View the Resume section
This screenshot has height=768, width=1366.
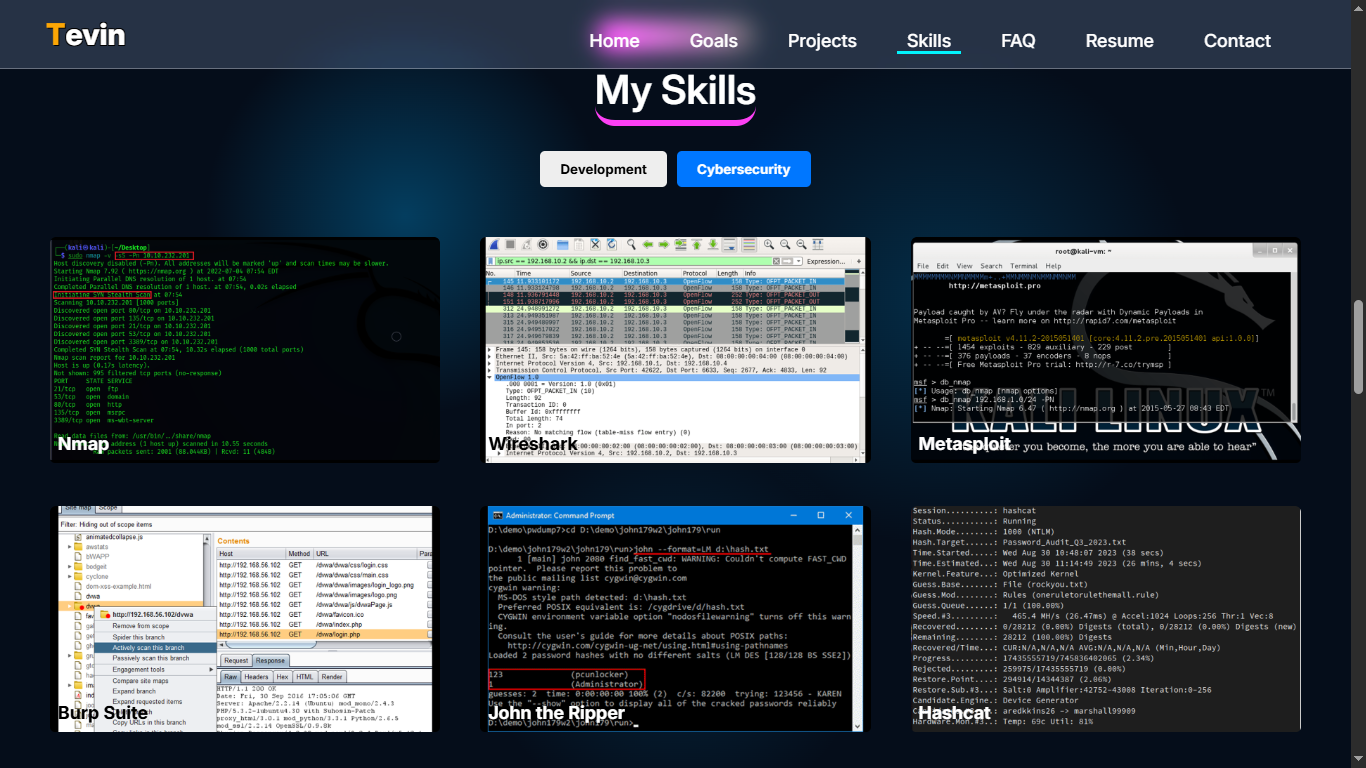1119,41
